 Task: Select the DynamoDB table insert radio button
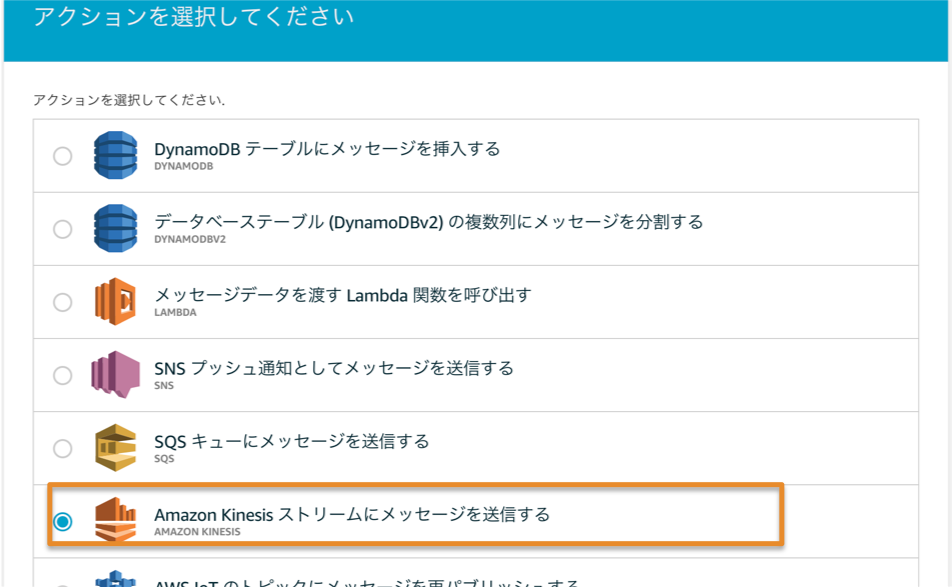(63, 156)
